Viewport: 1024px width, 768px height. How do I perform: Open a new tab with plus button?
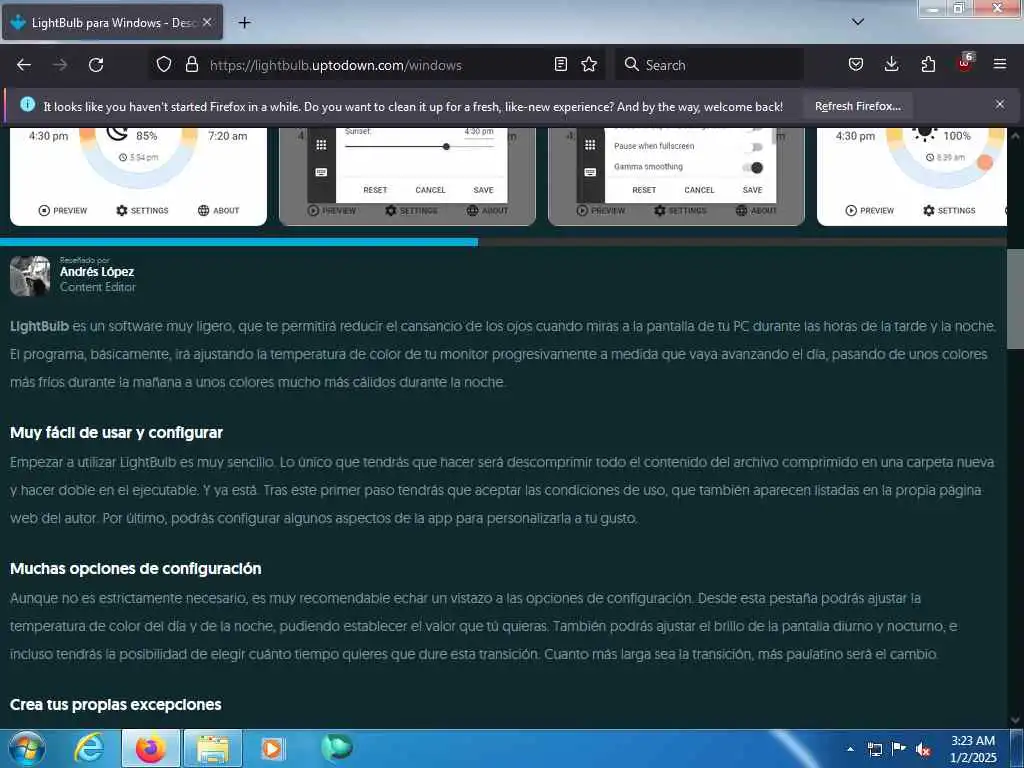[x=244, y=23]
